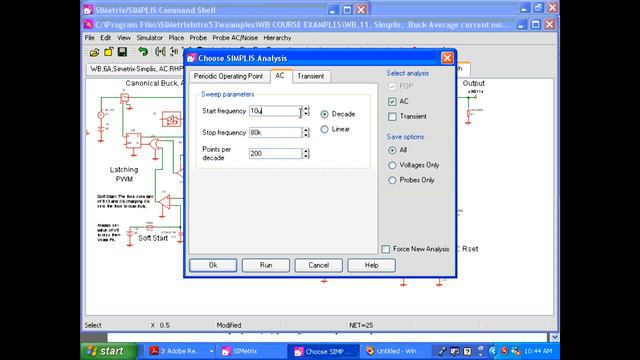
Task: Click the blue arrow system tray icon
Action: 493,351
